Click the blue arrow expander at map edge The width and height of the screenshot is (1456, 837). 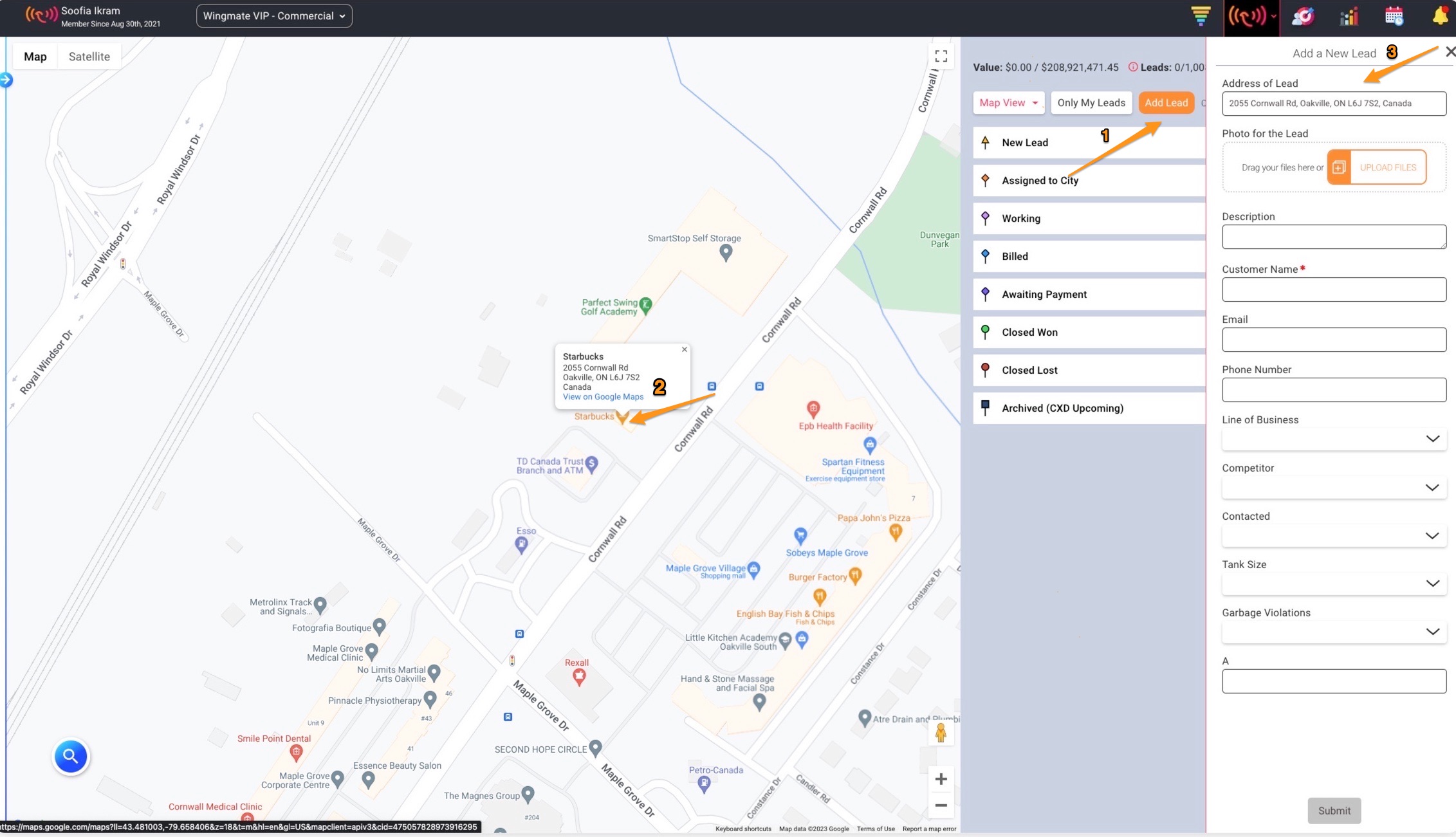tap(6, 80)
